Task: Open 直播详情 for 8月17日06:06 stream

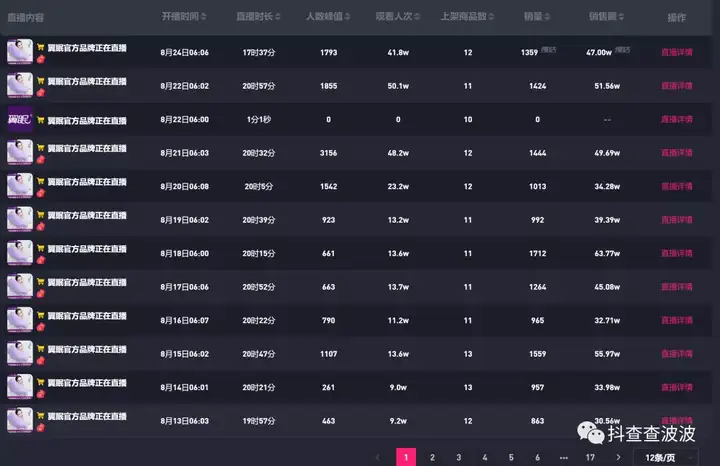Action: click(677, 287)
